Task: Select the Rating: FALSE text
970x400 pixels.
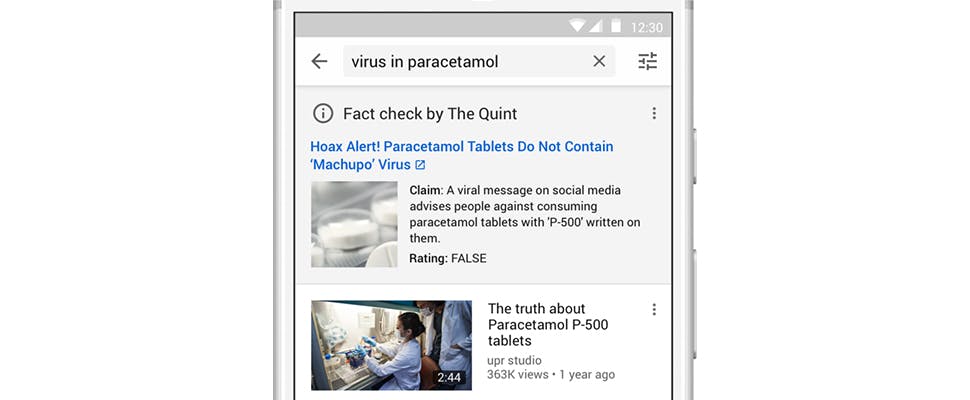Action: click(448, 258)
